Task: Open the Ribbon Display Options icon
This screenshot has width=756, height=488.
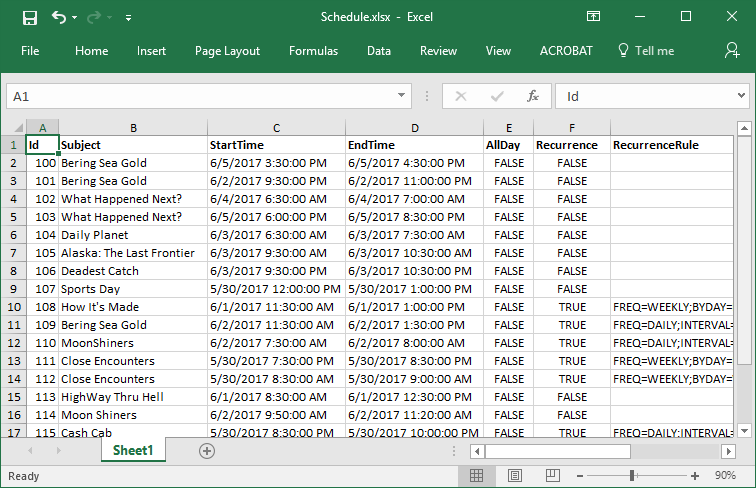Action: coord(594,17)
